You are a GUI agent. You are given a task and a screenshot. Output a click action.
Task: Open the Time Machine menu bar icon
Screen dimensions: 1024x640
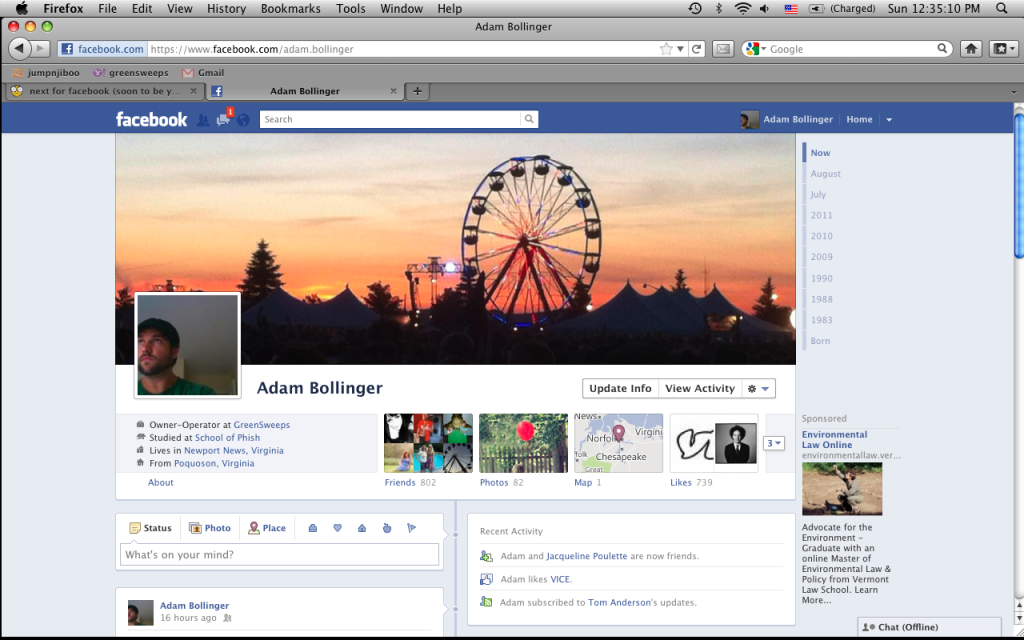(695, 8)
